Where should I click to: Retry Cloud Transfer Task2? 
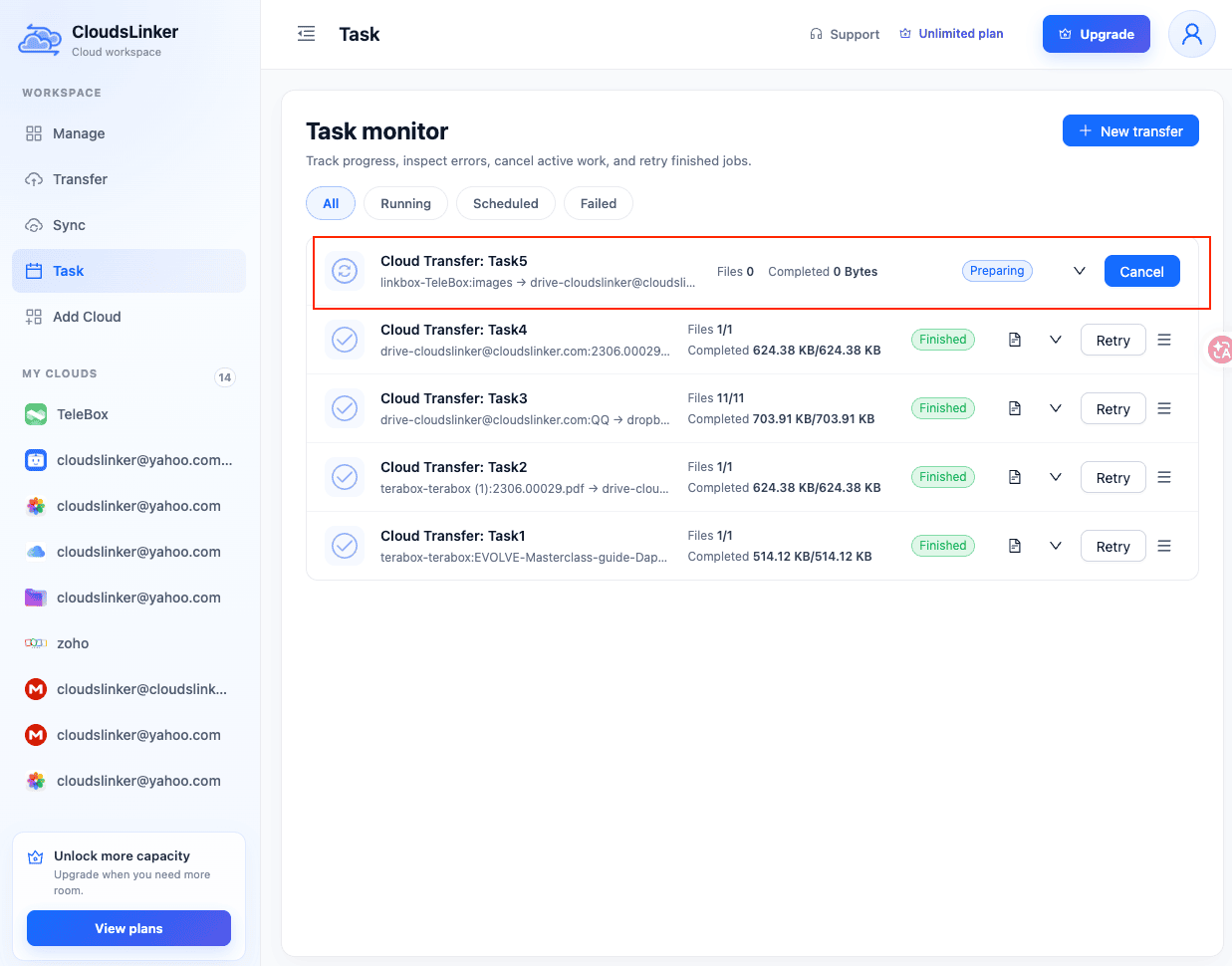coord(1113,477)
